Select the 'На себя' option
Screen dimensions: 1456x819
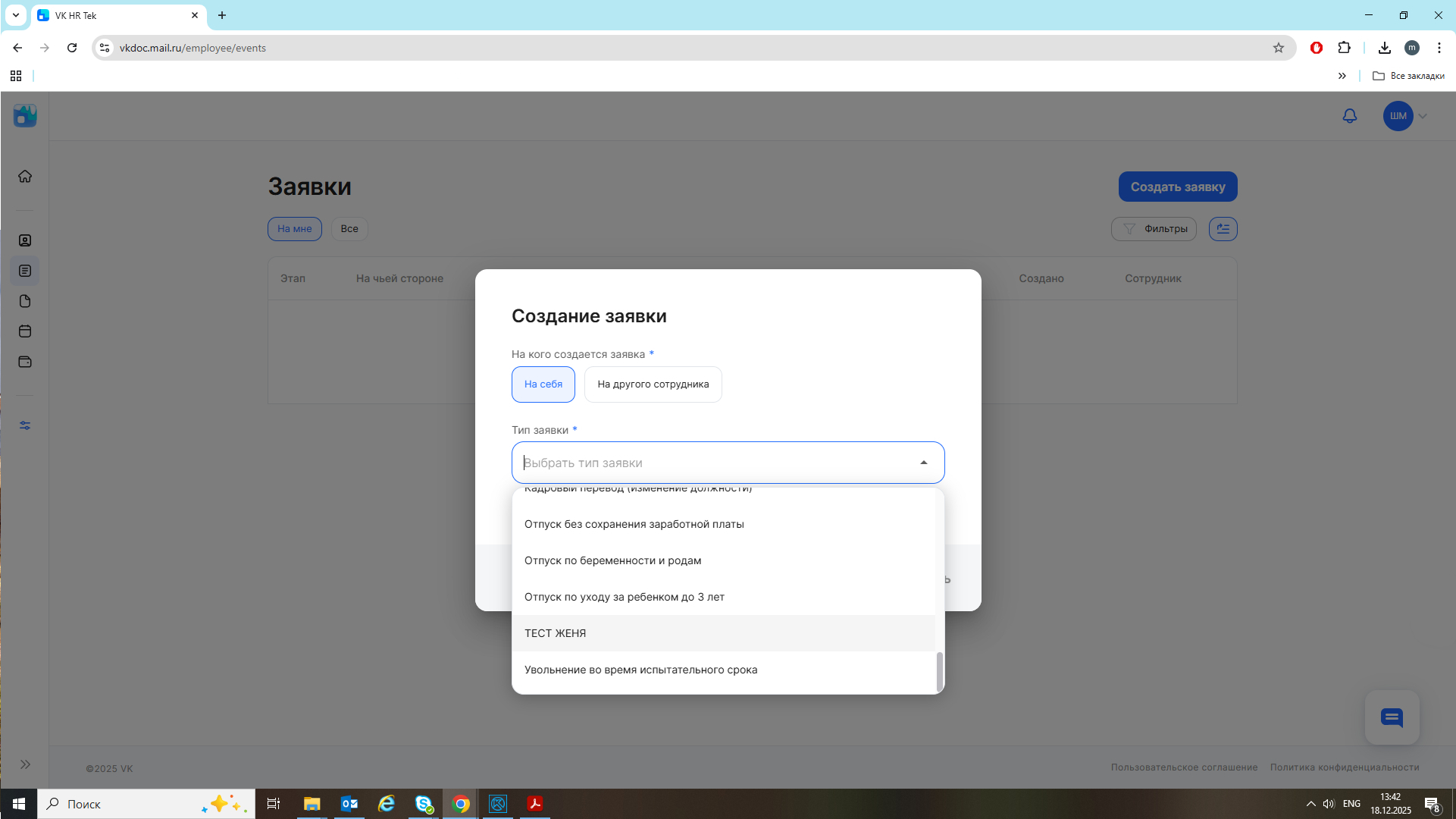tap(543, 384)
